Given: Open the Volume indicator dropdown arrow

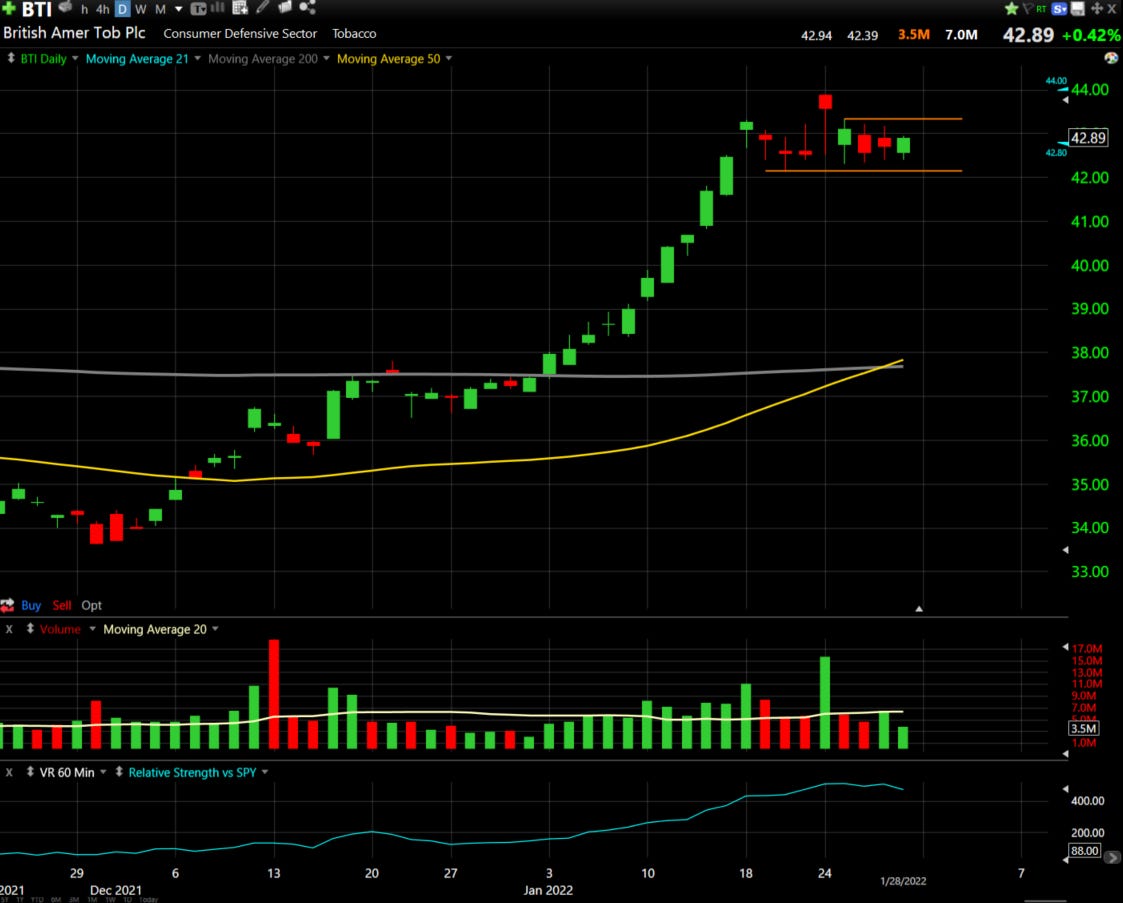Looking at the screenshot, I should (92, 629).
